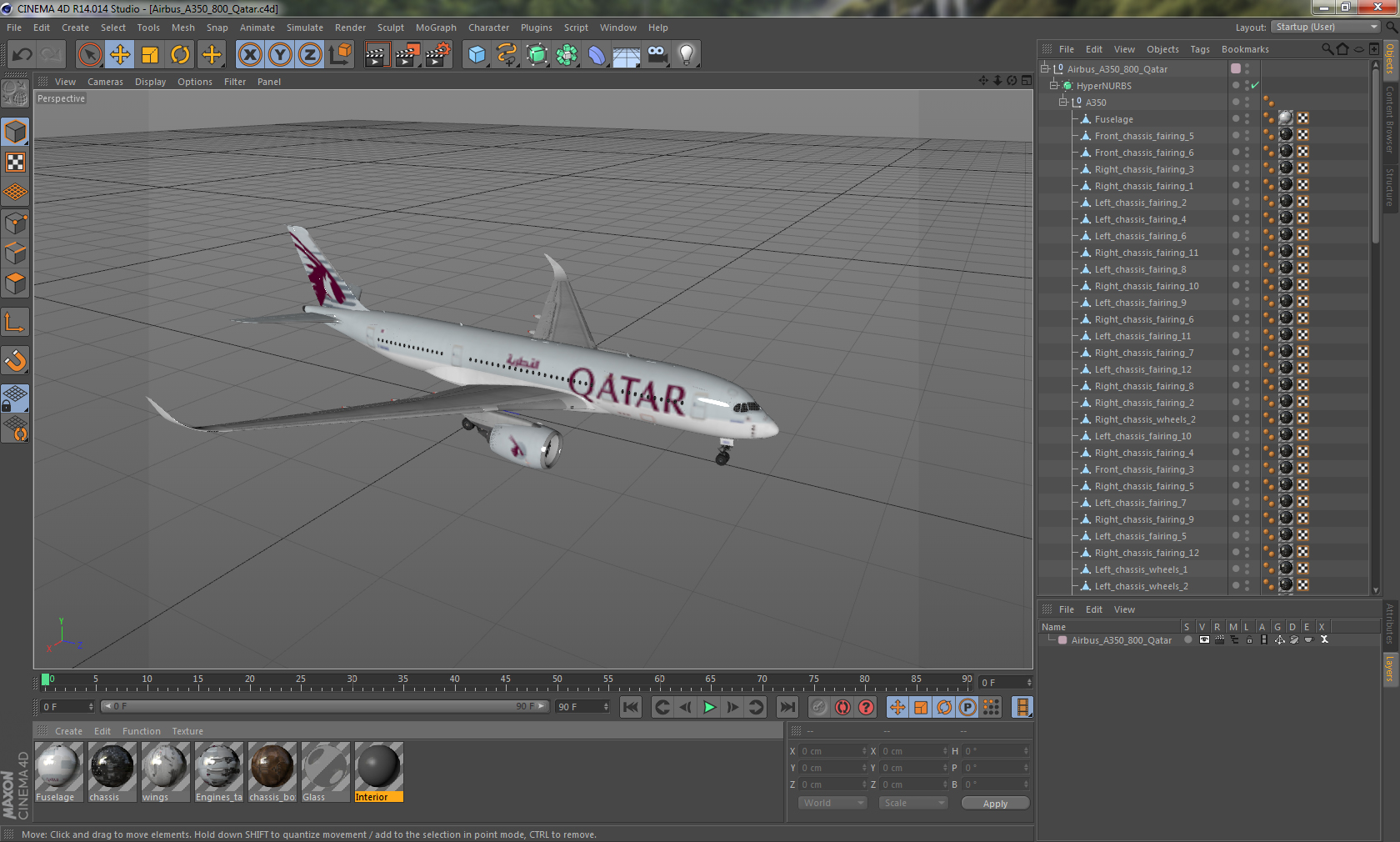
Task: Click the timeline preview range slider
Action: pos(325,706)
